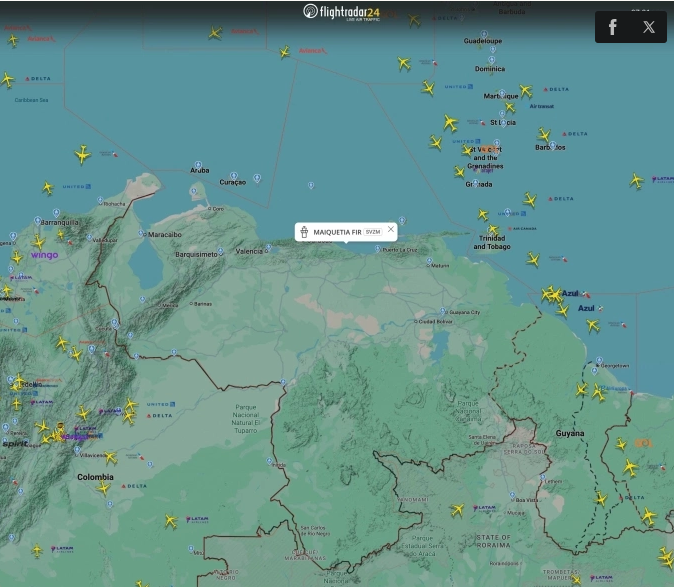Click the control tower icon in FIR popup
Image resolution: width=674 pixels, height=587 pixels.
pyautogui.click(x=305, y=232)
